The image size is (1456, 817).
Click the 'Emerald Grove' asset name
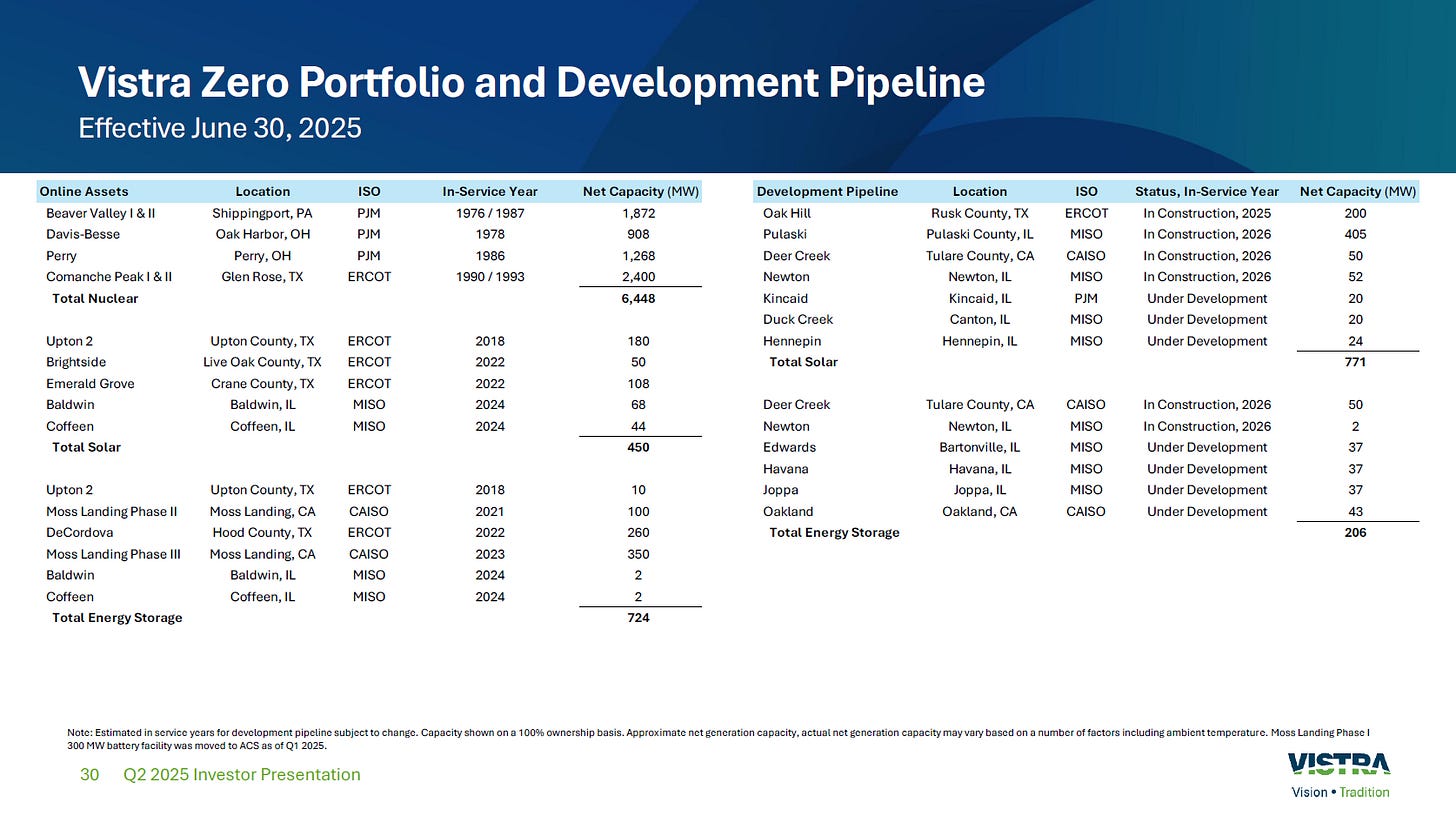90,383
